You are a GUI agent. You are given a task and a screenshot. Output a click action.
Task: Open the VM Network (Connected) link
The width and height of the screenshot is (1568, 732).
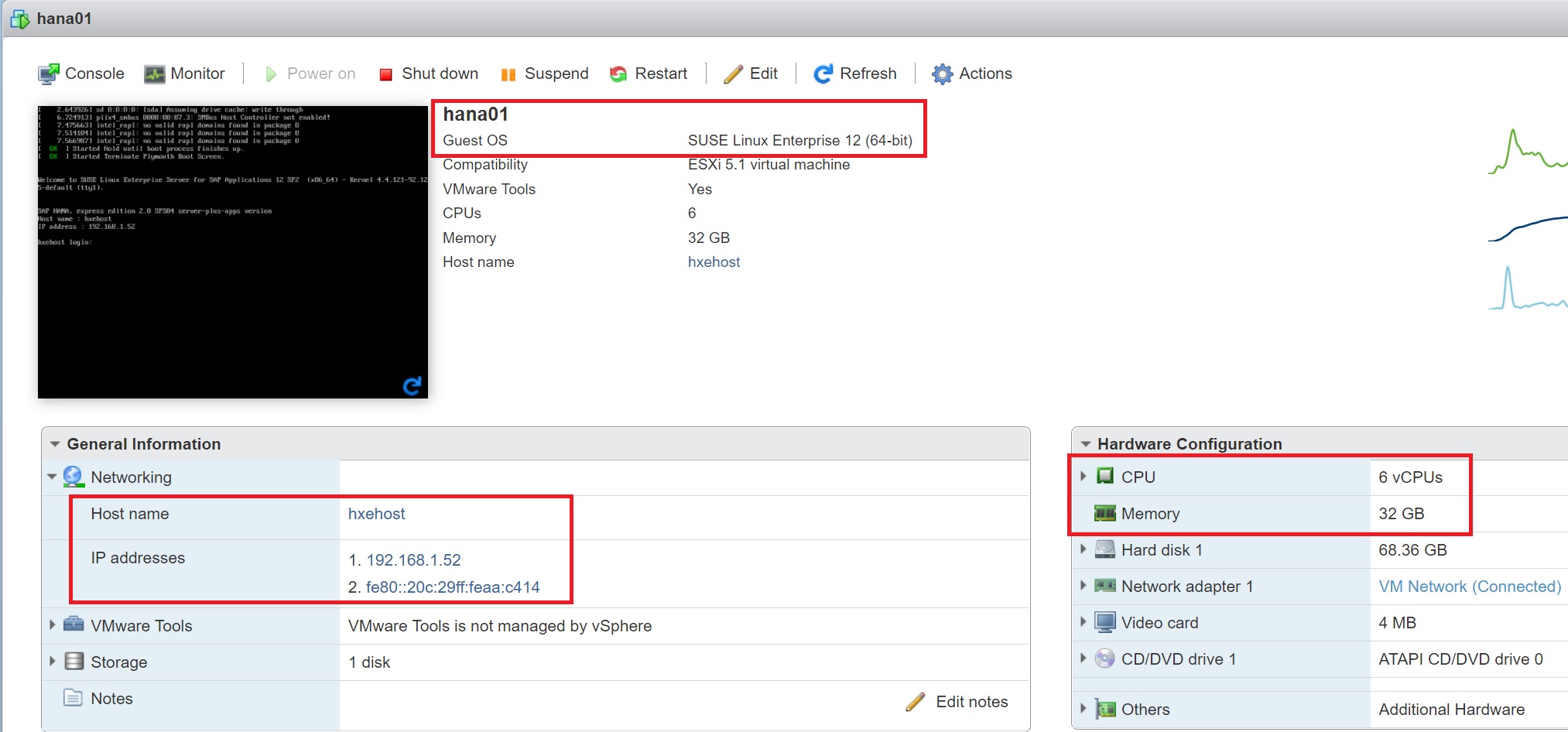(x=1470, y=587)
